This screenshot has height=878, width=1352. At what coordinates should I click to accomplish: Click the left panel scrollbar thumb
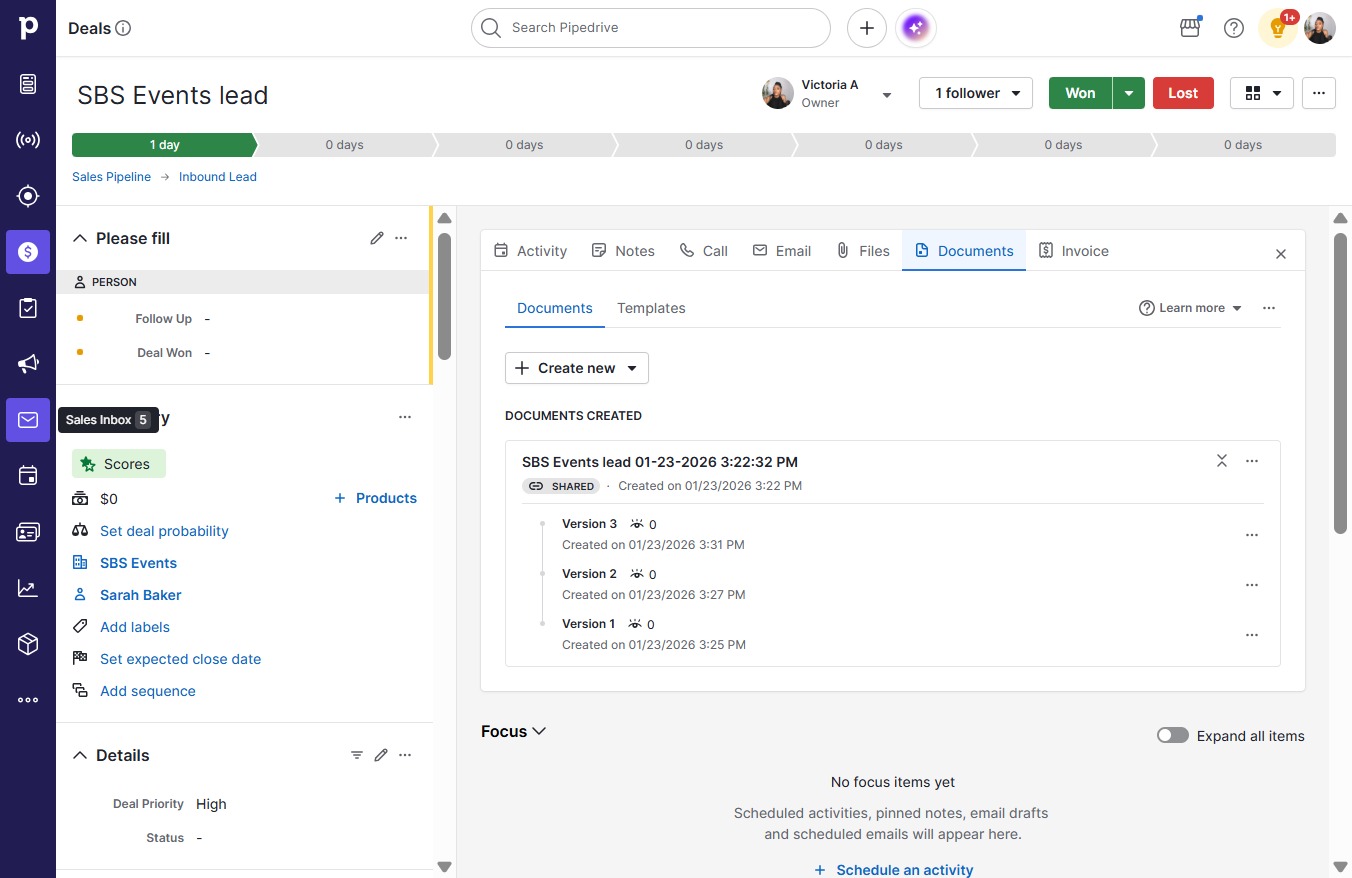pos(444,296)
